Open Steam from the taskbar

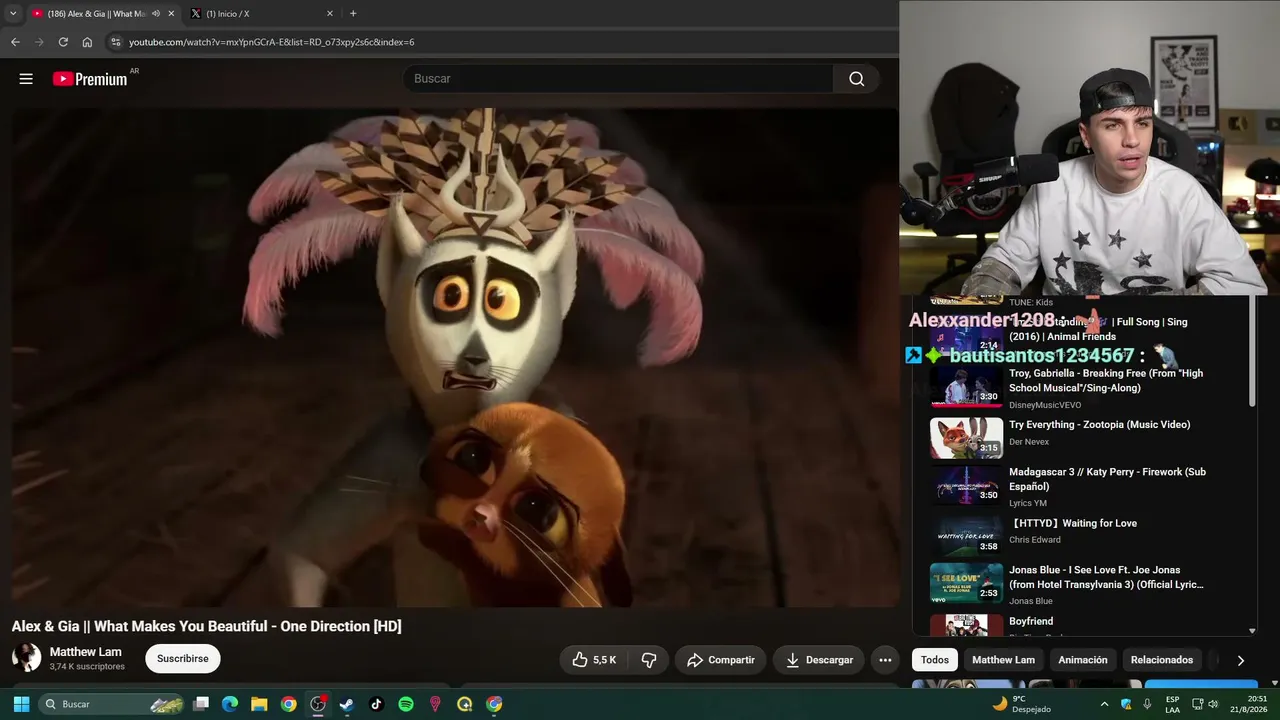(x=347, y=704)
